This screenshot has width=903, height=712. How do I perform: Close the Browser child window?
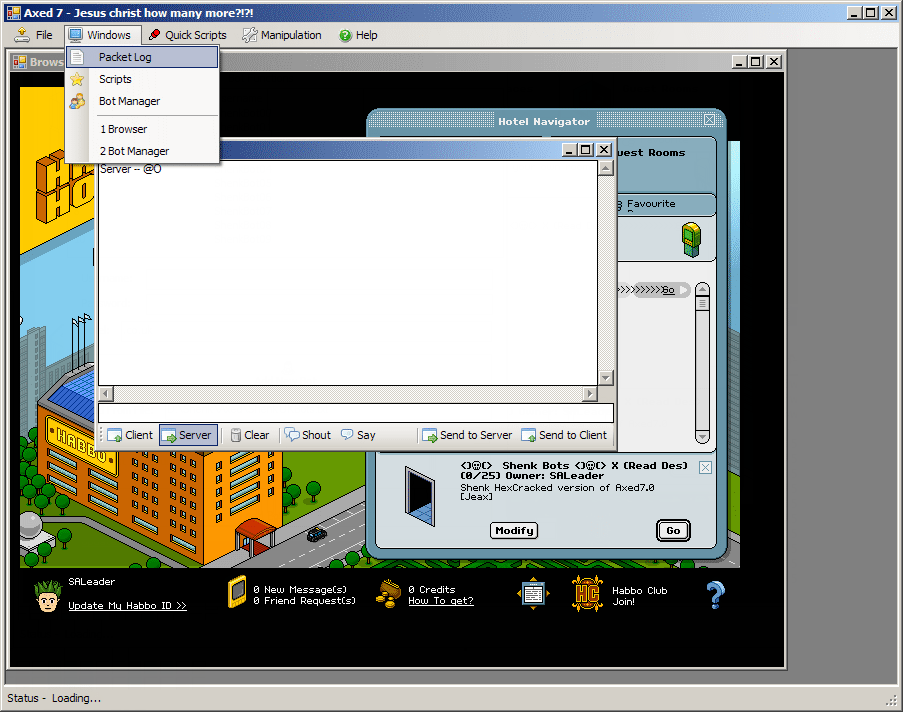(x=774, y=61)
